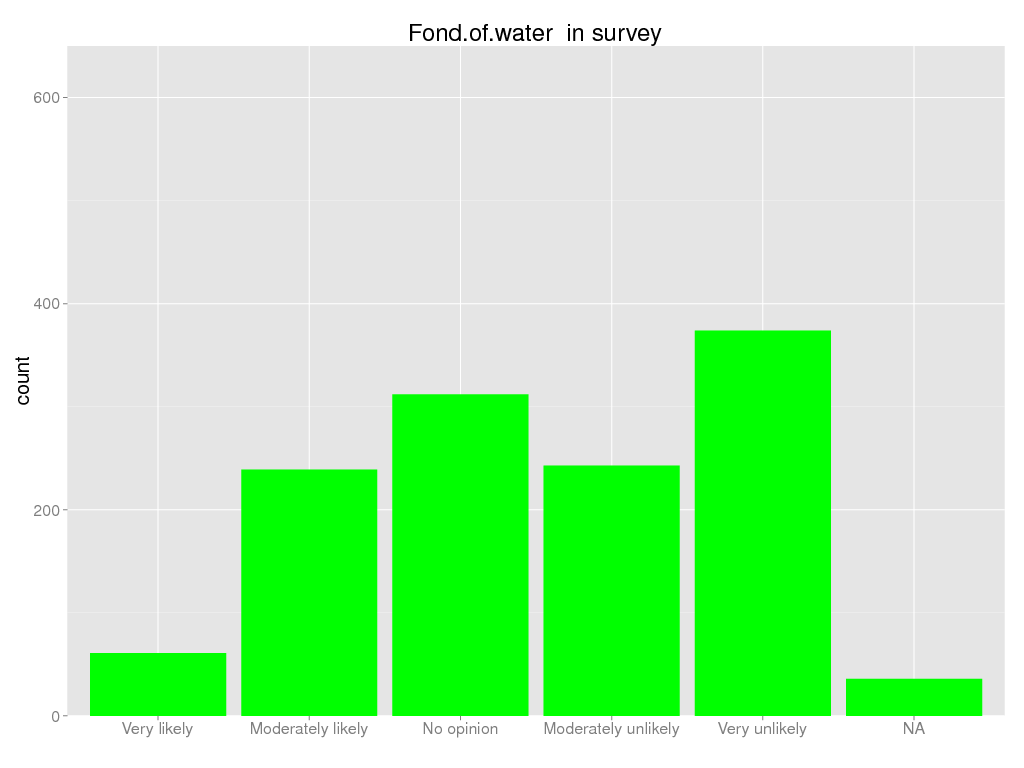Select the 400 y-axis tick label
This screenshot has width=1024, height=768.
48,303
